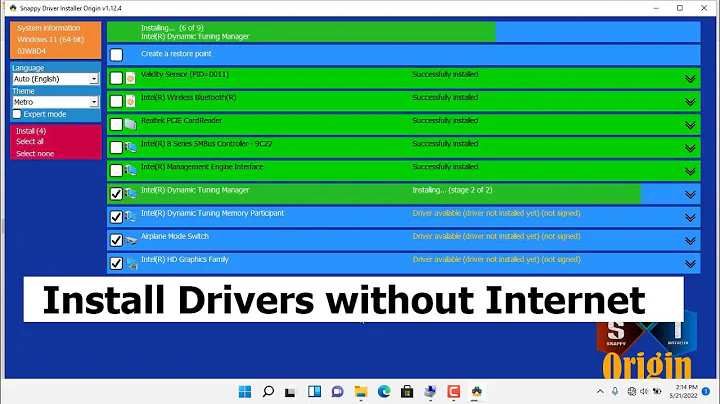This screenshot has height=404, width=720.
Task: Check the Intel 8 Series SMBus Controller checkbox
Action: (x=117, y=147)
